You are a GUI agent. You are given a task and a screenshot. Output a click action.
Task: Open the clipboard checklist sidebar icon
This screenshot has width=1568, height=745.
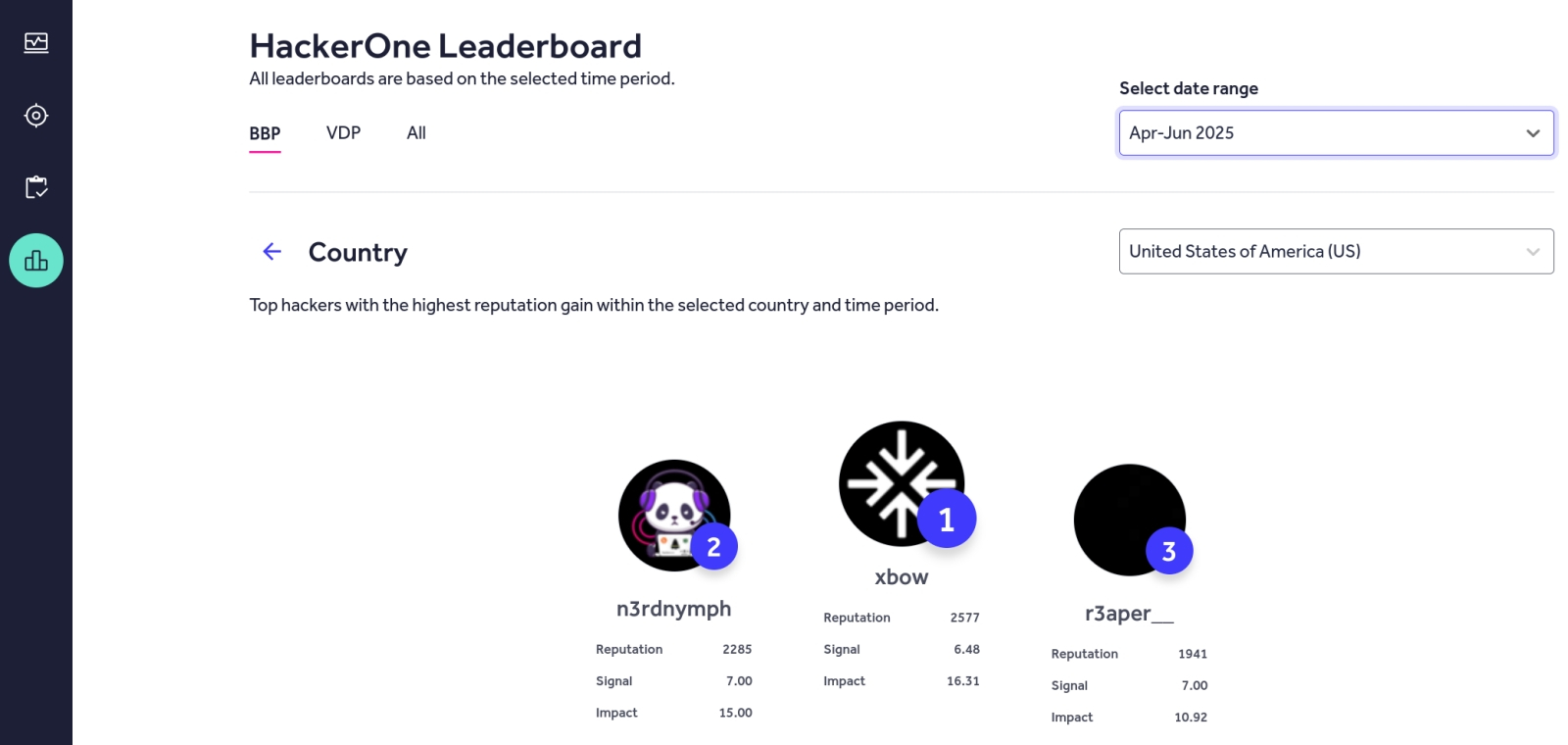coord(36,187)
